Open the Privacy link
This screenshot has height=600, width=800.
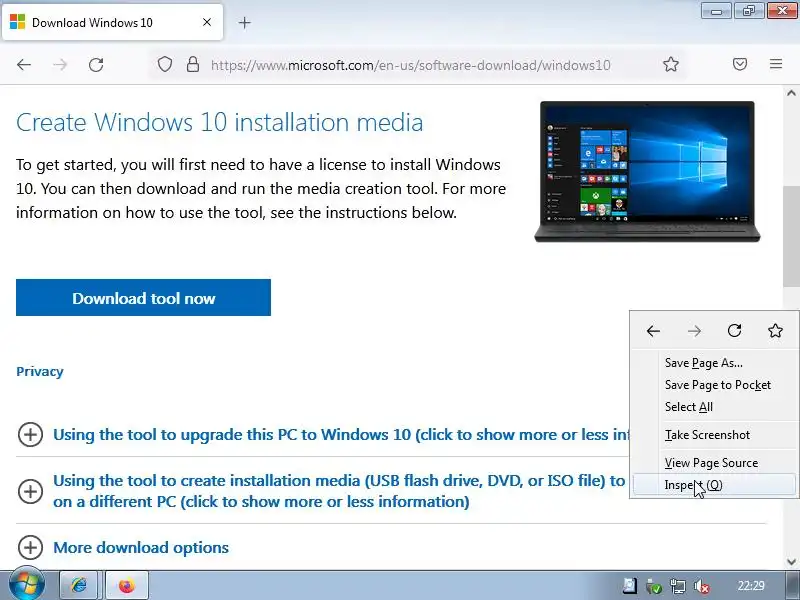[x=40, y=371]
